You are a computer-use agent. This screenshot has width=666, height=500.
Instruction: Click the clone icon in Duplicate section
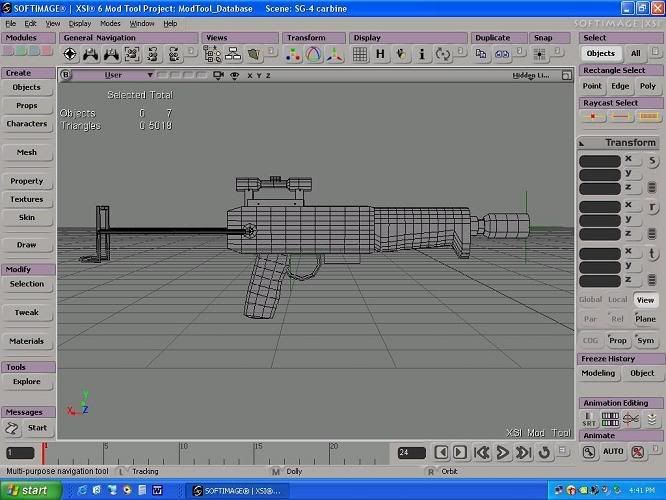coord(502,54)
